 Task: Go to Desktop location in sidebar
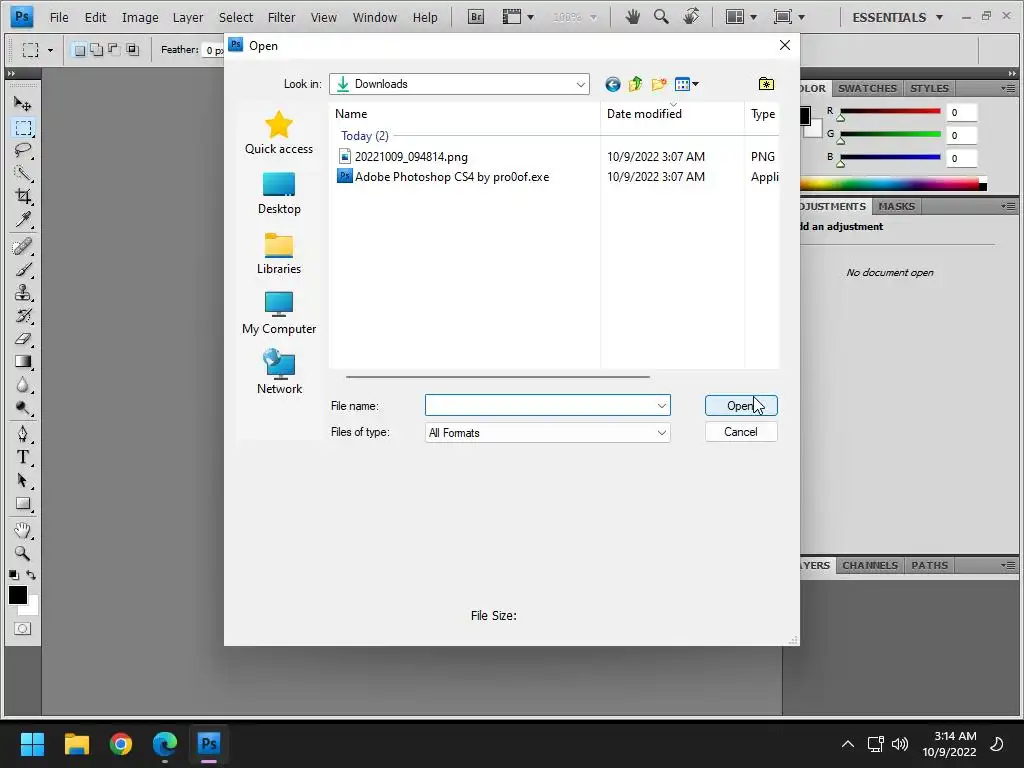tap(279, 193)
